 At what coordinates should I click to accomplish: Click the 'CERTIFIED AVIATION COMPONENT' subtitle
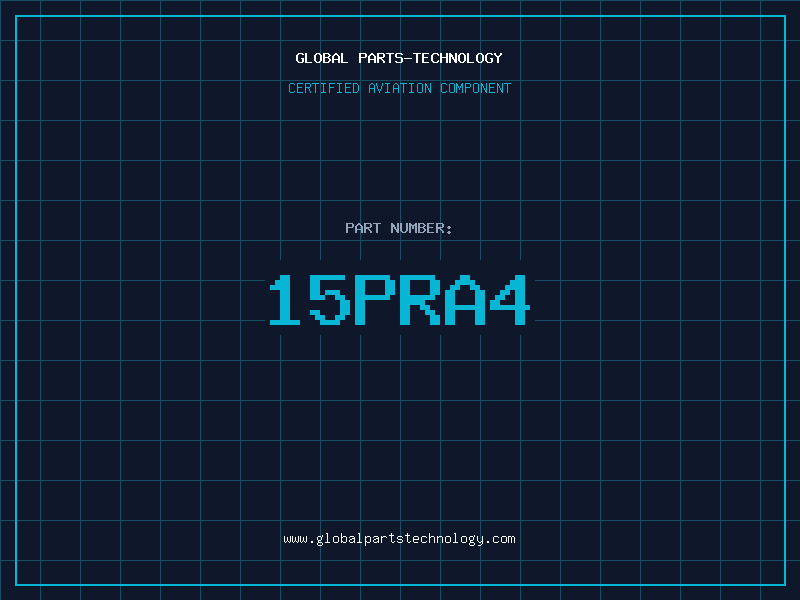click(399, 88)
